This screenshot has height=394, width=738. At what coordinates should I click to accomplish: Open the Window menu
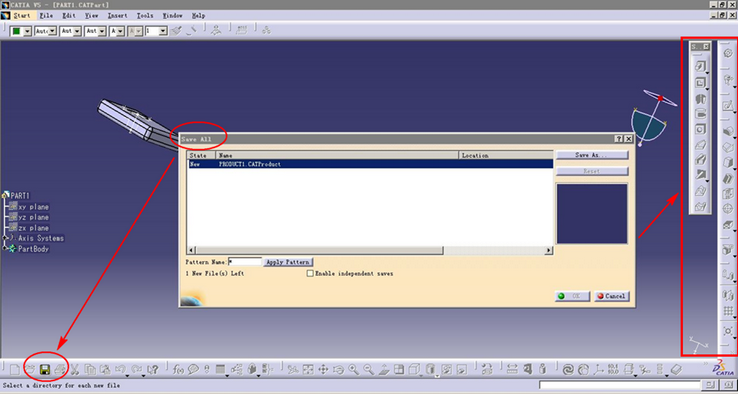click(172, 16)
